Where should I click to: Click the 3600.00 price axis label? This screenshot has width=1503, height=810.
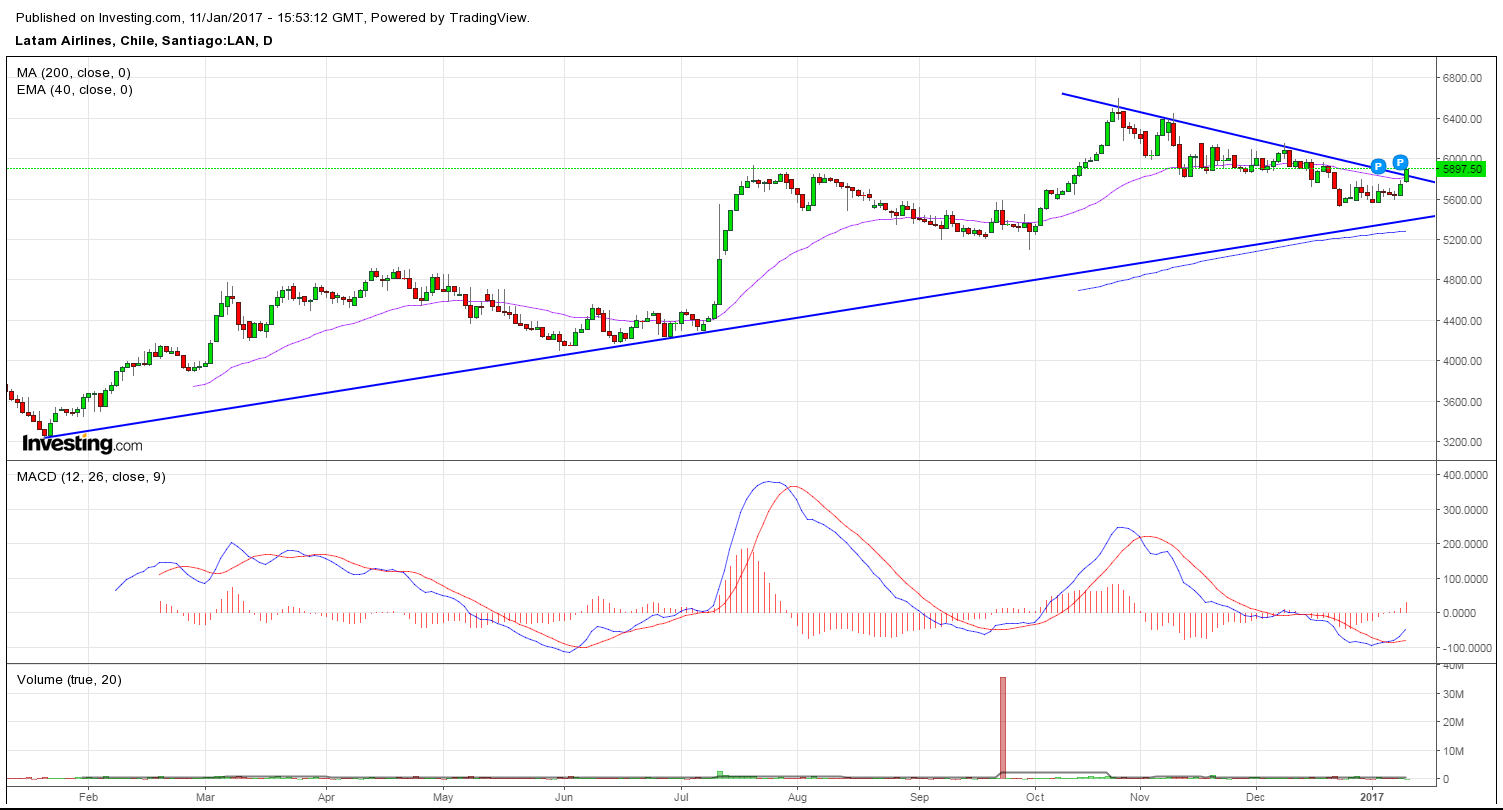click(x=1462, y=402)
